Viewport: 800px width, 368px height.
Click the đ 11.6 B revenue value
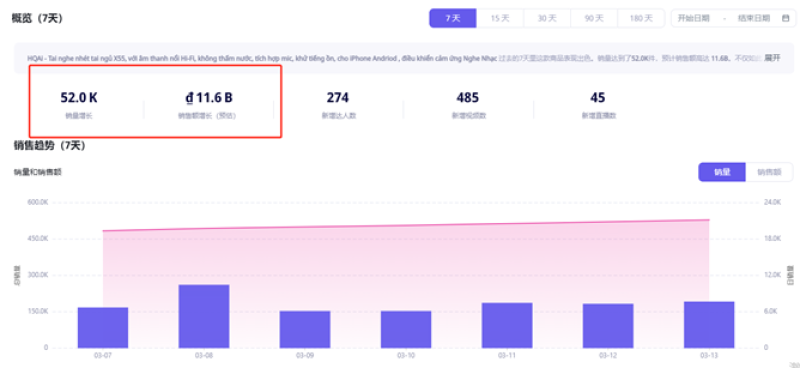coord(208,97)
